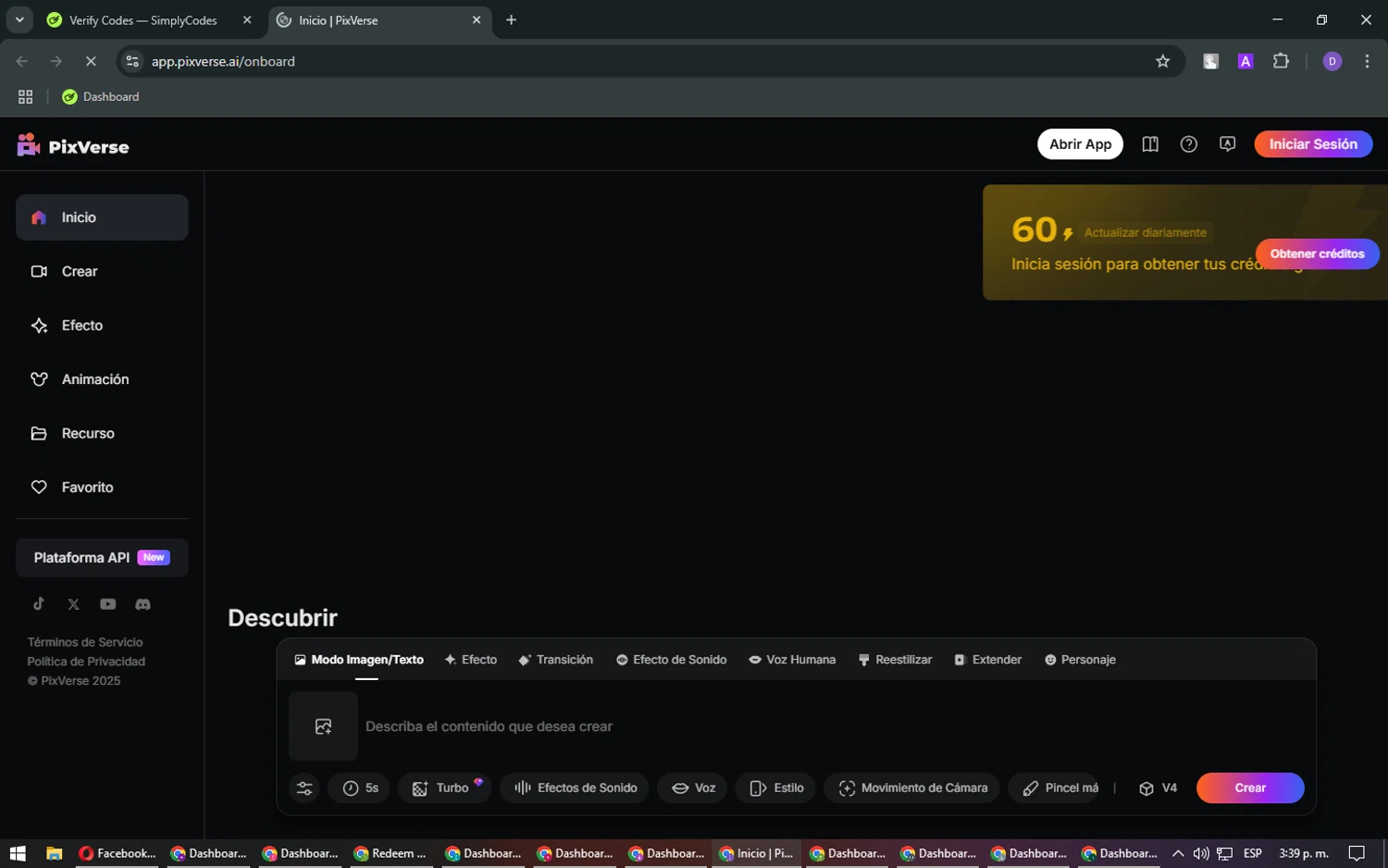Open the tutorial book icon in header

(x=1150, y=144)
